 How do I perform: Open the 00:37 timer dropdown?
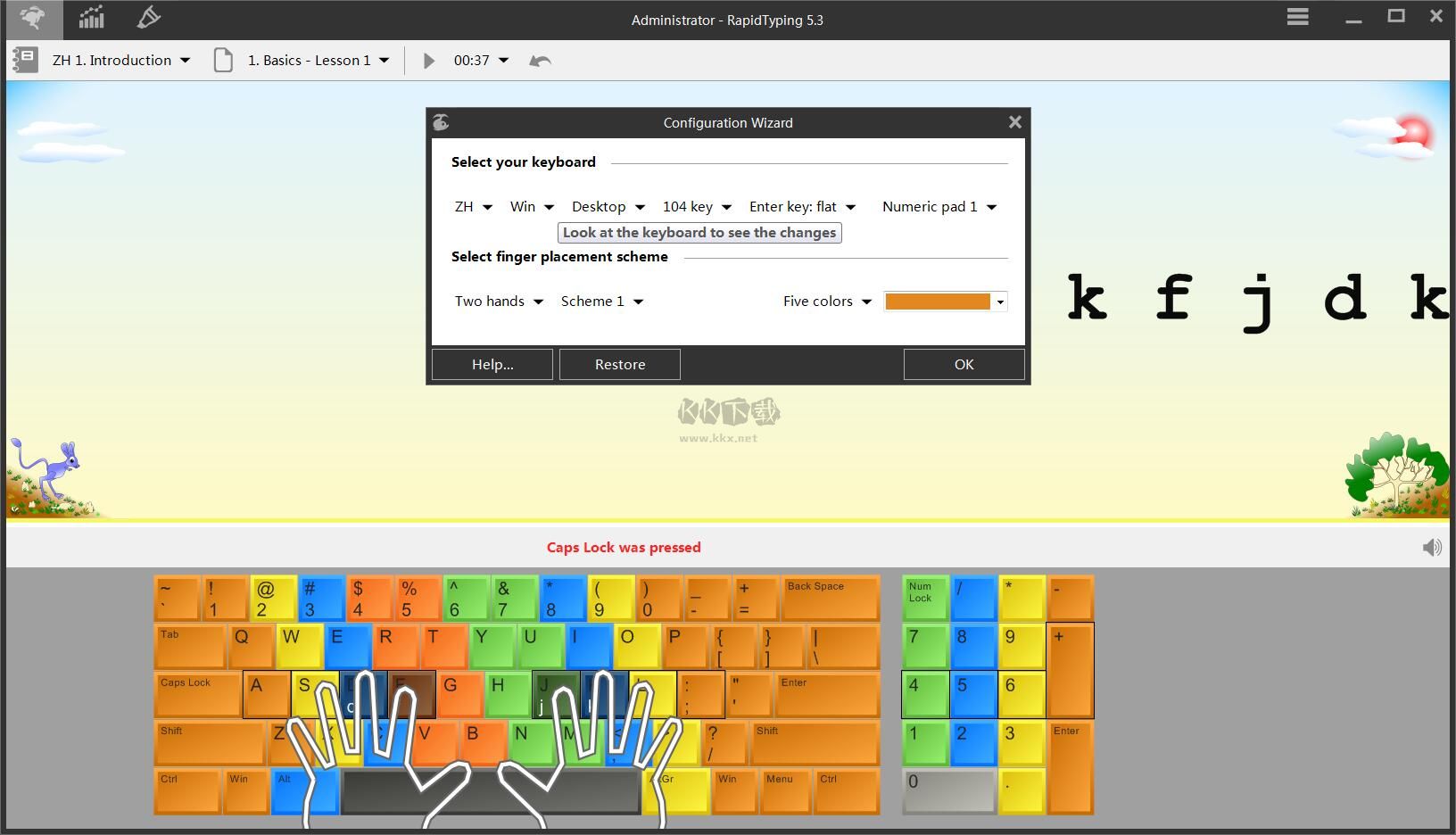tap(481, 61)
